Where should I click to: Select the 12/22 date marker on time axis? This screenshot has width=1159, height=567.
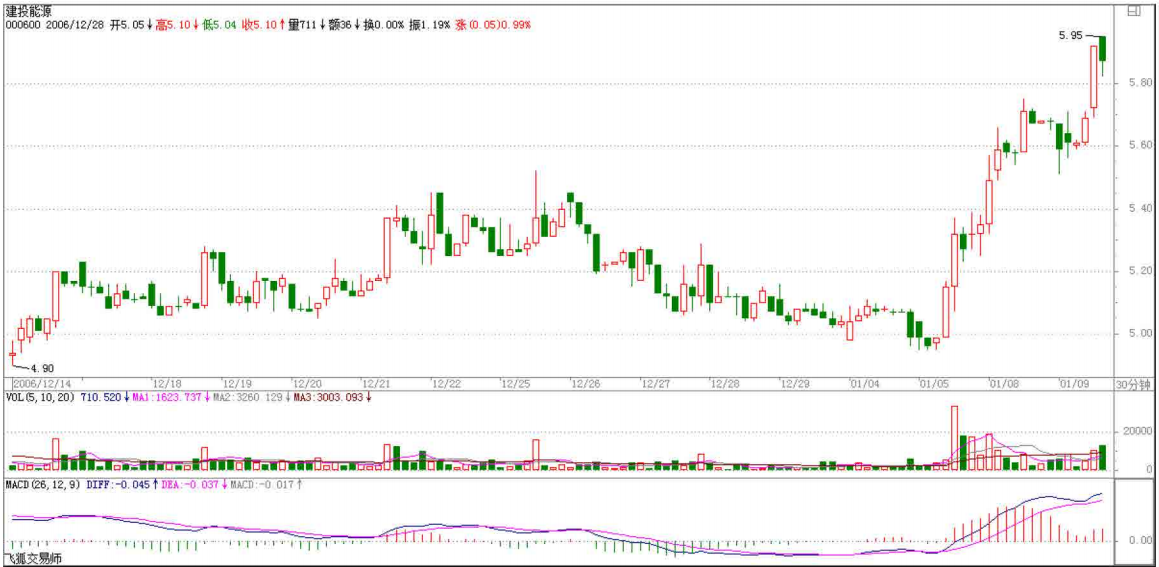[445, 383]
